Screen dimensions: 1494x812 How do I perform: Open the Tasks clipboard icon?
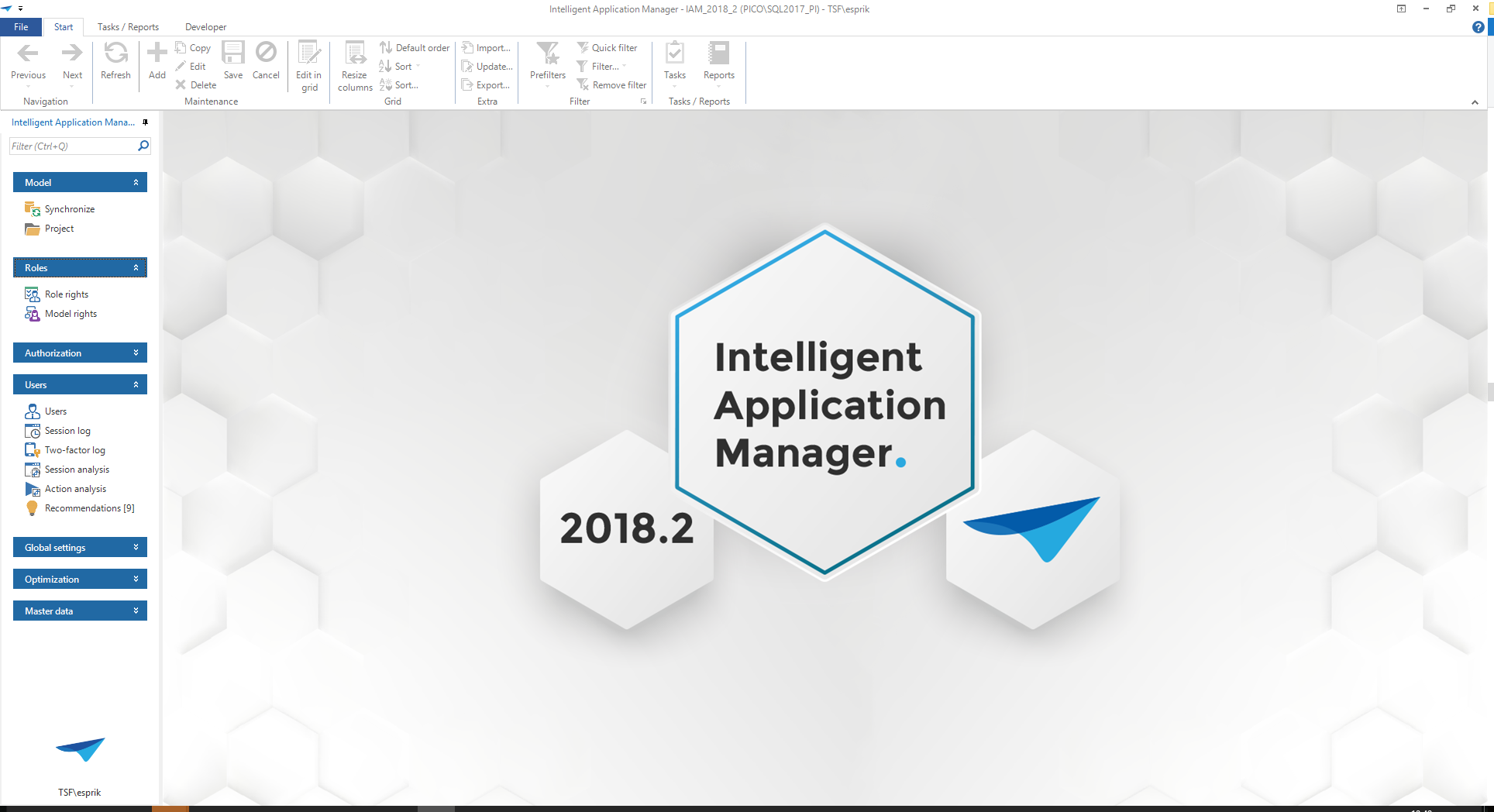(674, 54)
